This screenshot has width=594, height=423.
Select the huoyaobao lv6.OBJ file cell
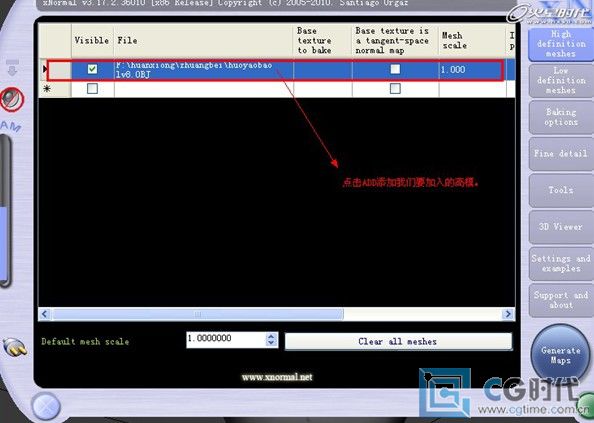pos(203,70)
